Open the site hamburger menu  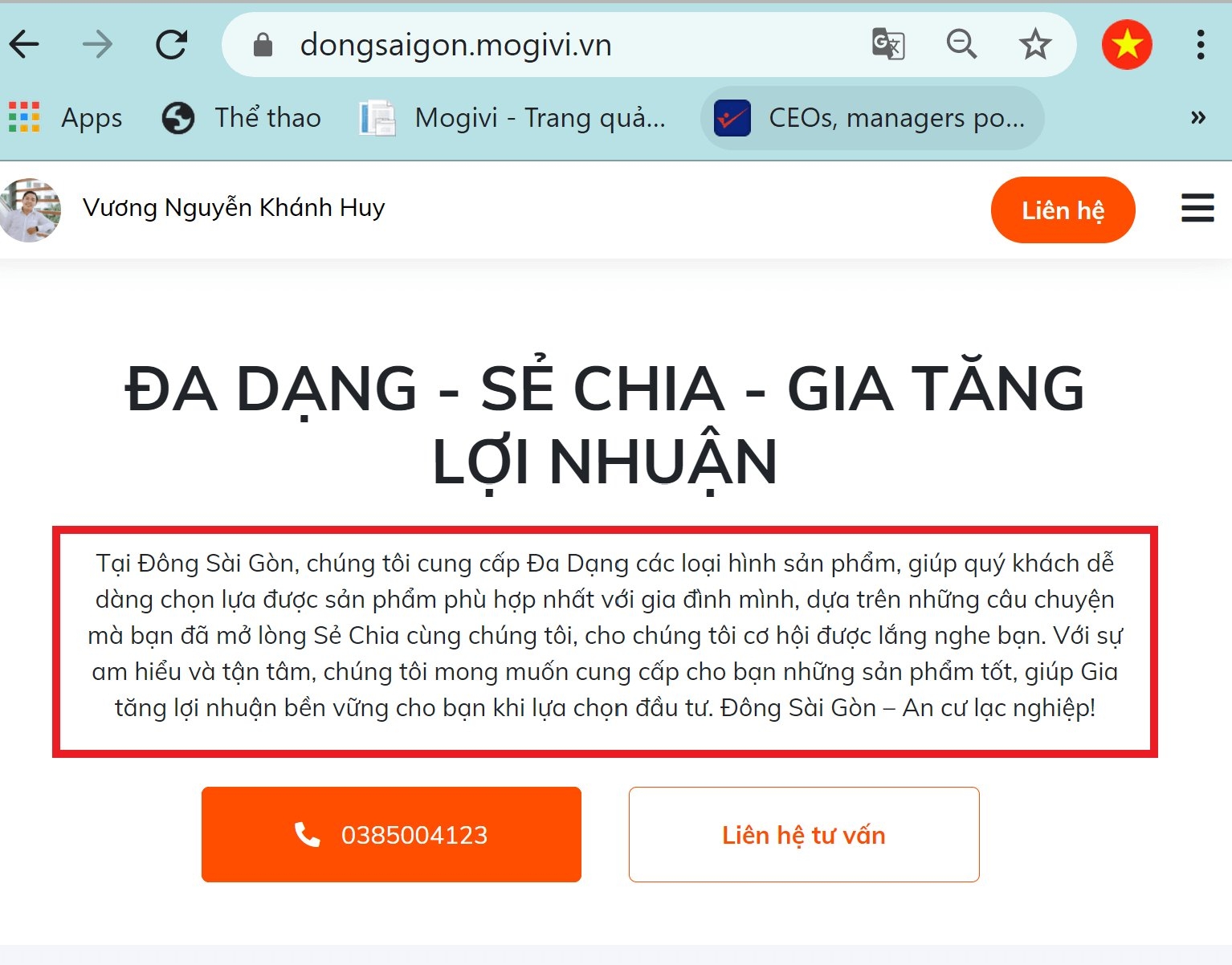pos(1197,208)
